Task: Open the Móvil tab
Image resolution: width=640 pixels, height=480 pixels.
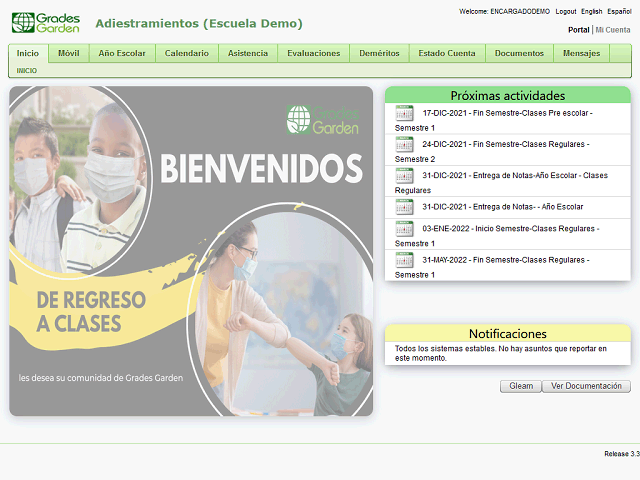Action: coord(69,53)
